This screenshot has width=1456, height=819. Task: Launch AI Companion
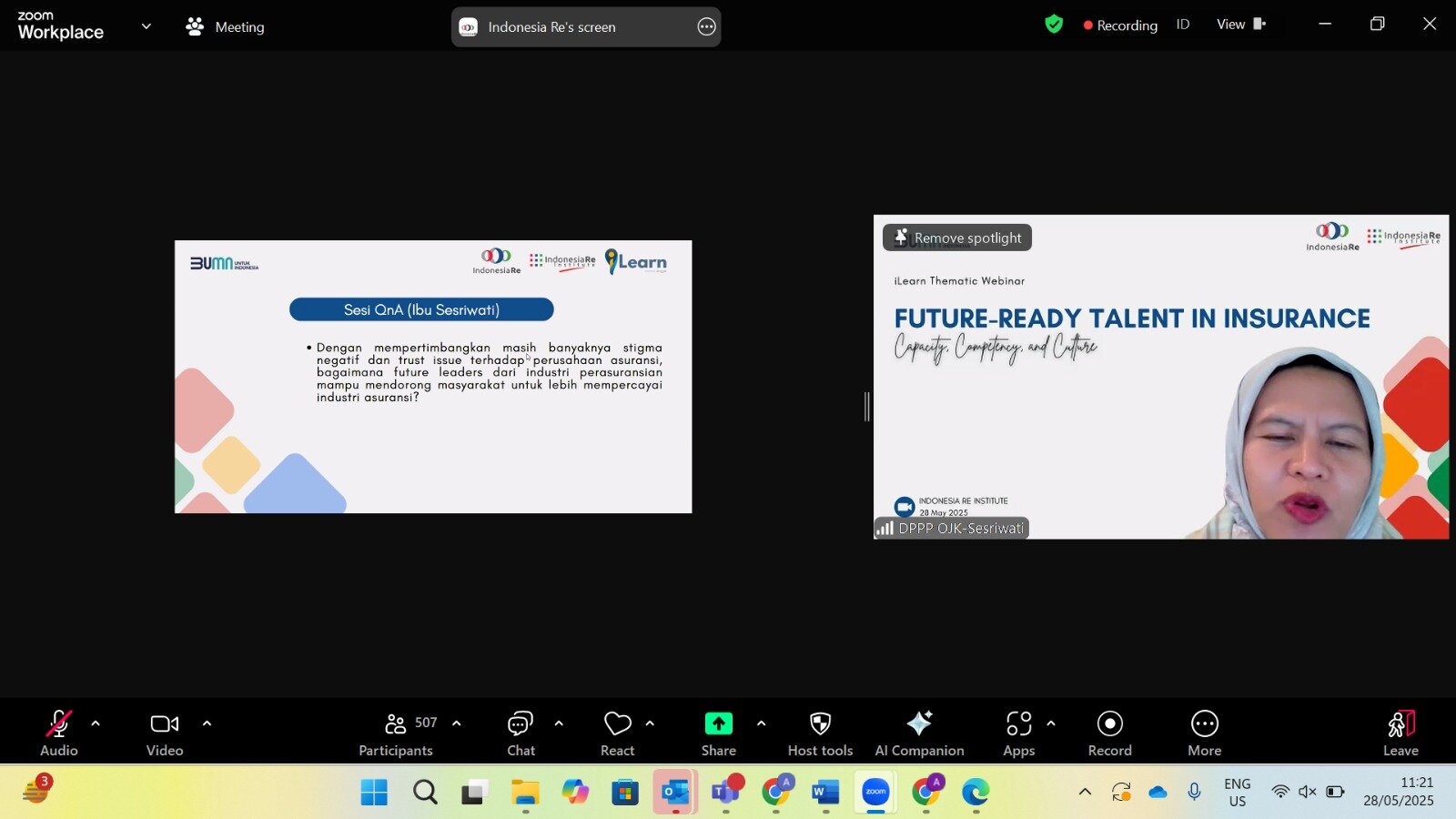(x=920, y=733)
